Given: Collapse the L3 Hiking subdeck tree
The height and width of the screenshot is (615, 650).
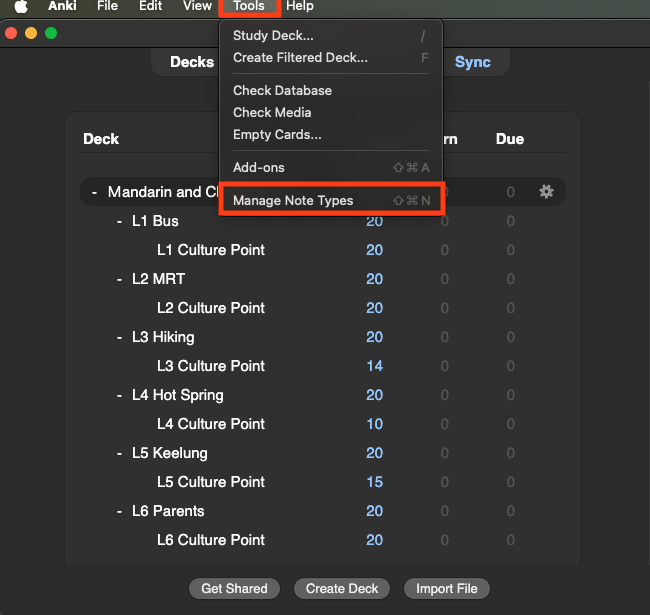Looking at the screenshot, I should (120, 337).
